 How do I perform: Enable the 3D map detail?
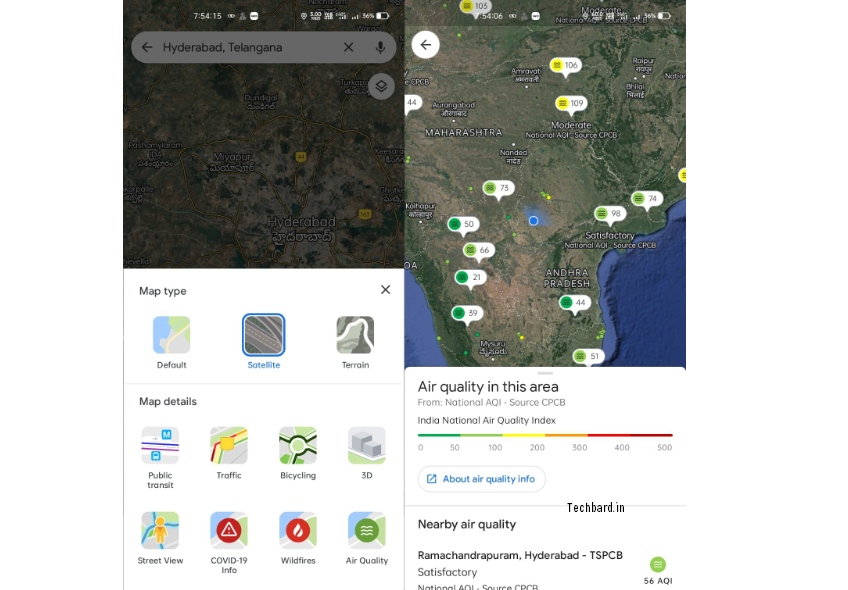(367, 453)
